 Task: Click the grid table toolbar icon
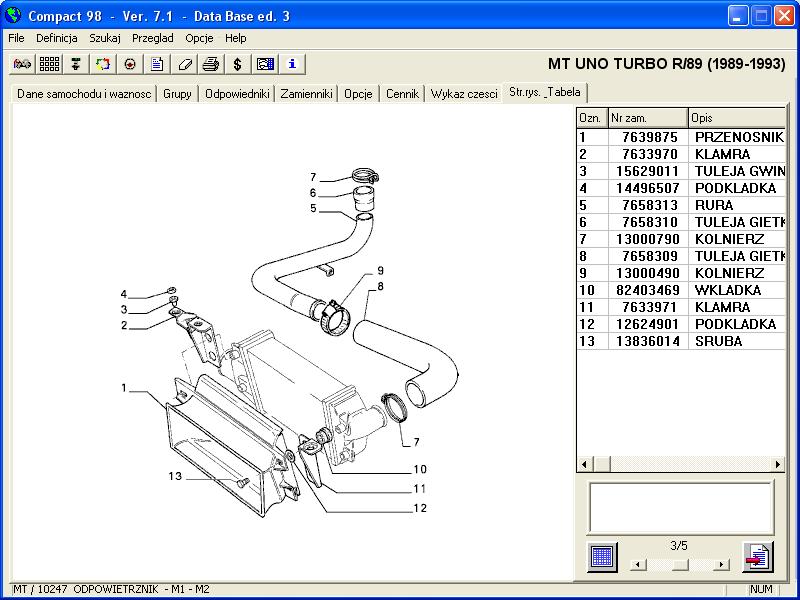tap(49, 64)
